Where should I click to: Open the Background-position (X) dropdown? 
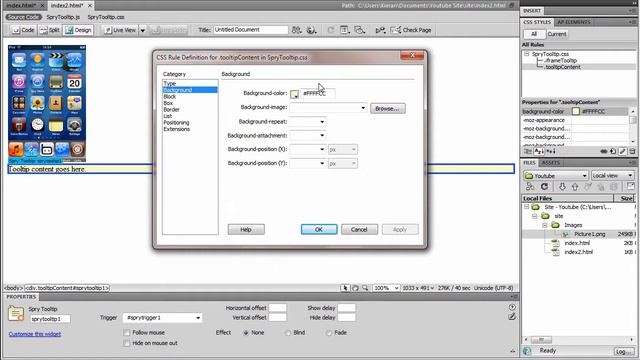pyautogui.click(x=322, y=149)
